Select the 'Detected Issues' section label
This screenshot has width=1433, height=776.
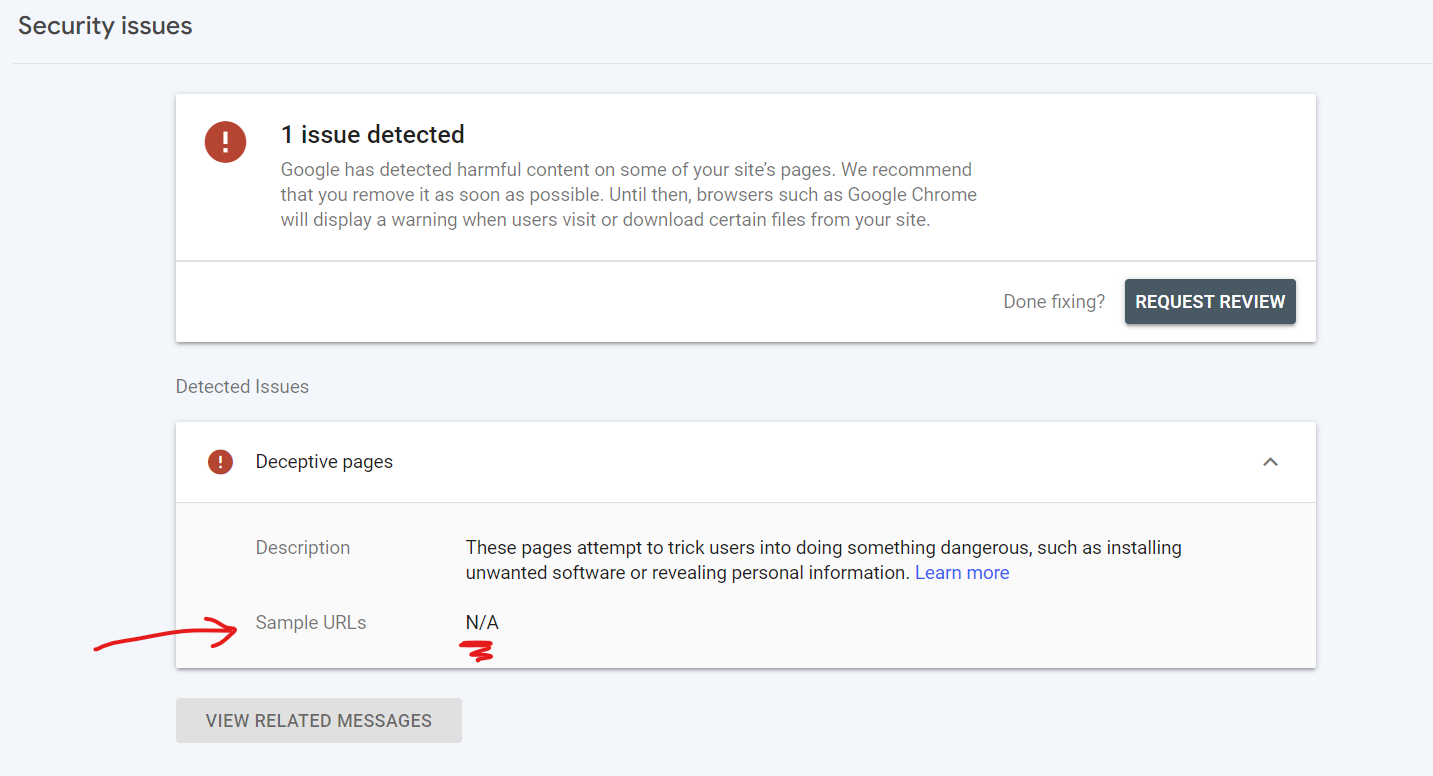(x=242, y=386)
